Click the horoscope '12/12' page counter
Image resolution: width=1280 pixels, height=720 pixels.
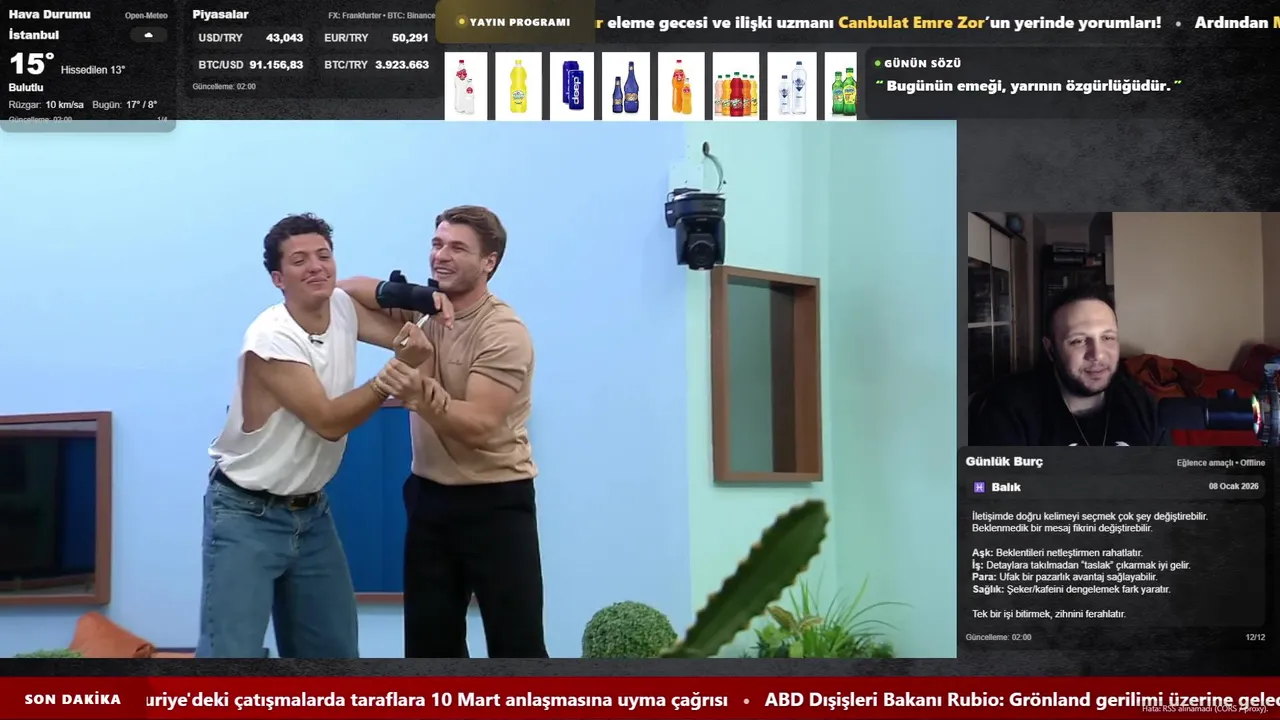click(x=1255, y=637)
